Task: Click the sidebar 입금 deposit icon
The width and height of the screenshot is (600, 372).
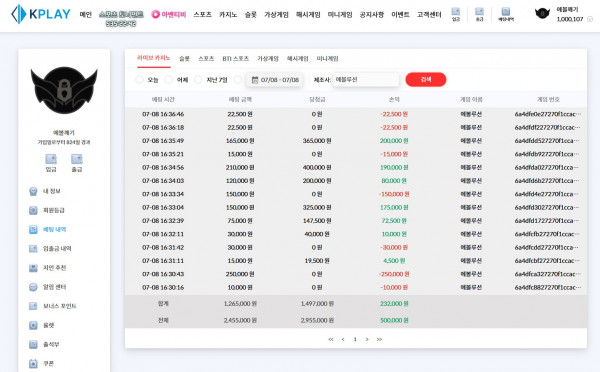Action: click(51, 159)
